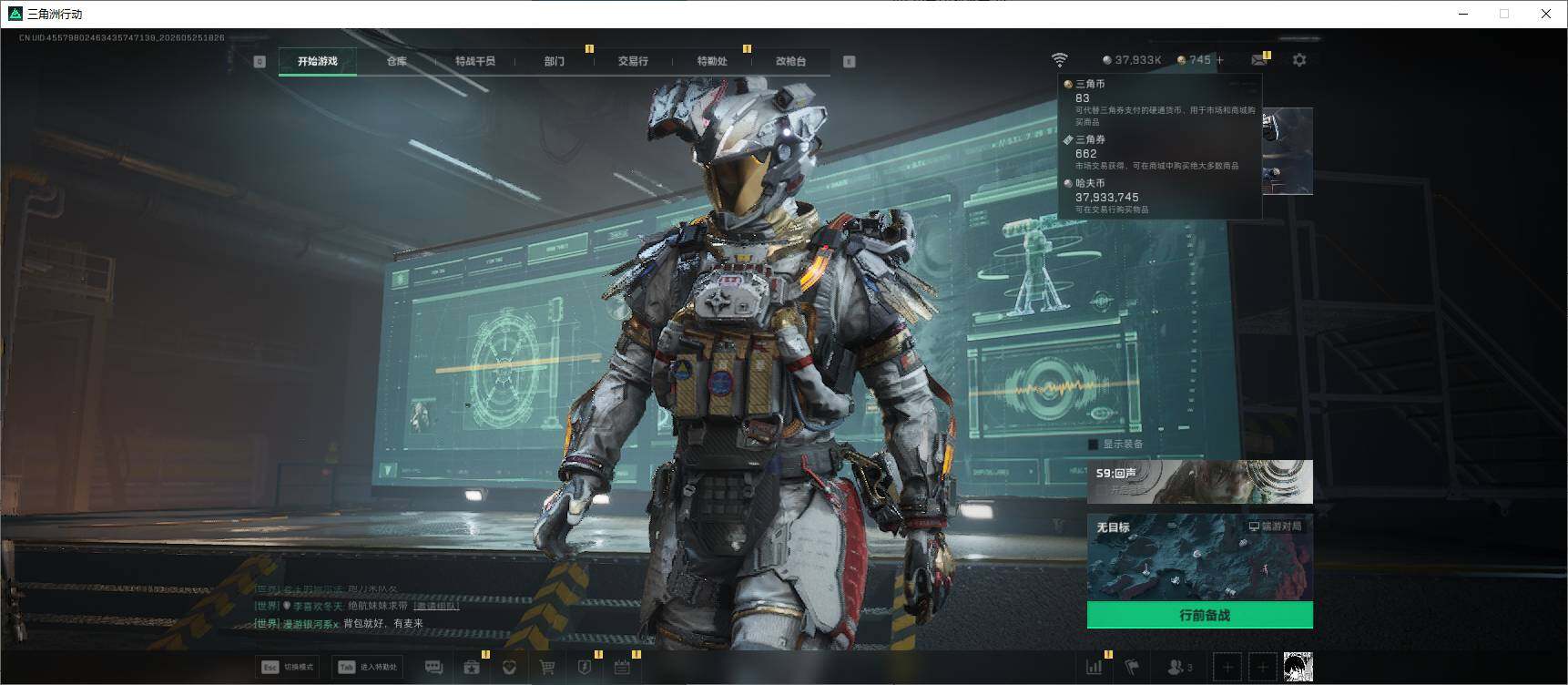The width and height of the screenshot is (1568, 685).
Task: Toggle the 显示装备 checkbox
Action: (1094, 445)
